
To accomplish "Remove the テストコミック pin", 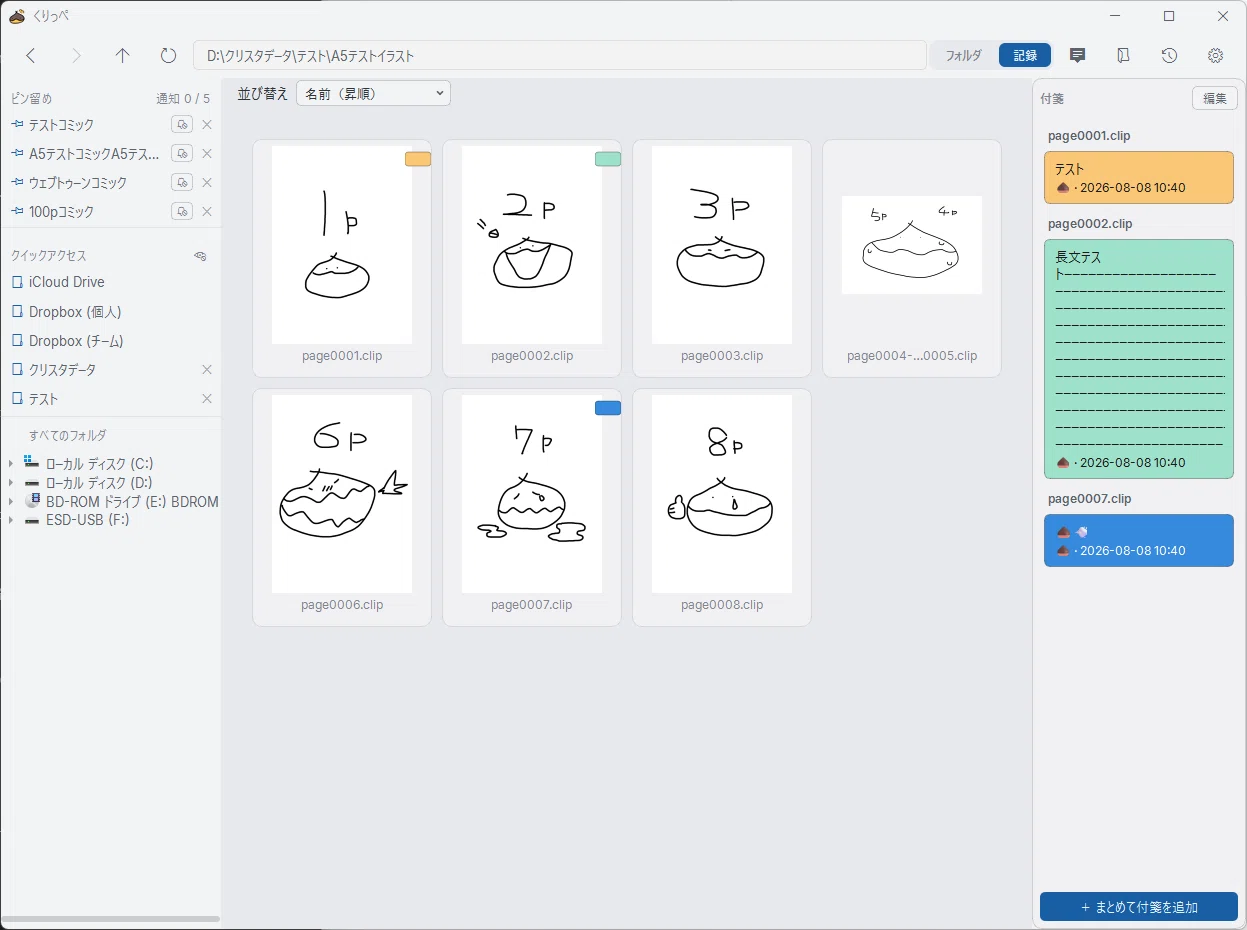I will tap(207, 125).
